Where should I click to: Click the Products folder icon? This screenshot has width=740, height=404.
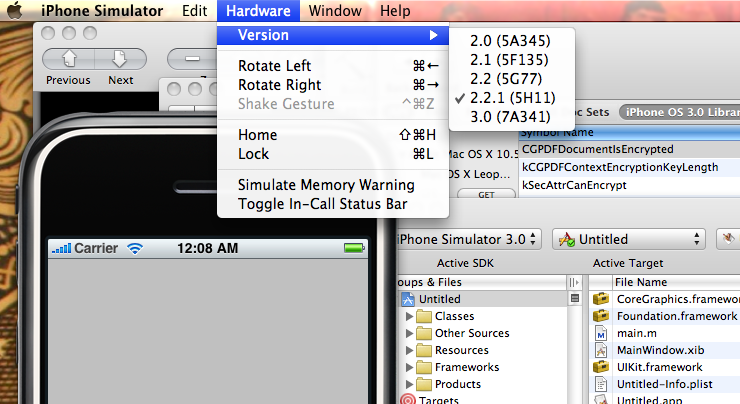tap(424, 384)
